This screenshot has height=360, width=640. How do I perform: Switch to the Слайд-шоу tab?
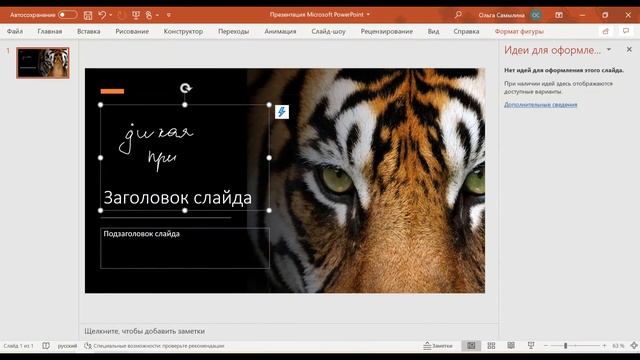(328, 31)
